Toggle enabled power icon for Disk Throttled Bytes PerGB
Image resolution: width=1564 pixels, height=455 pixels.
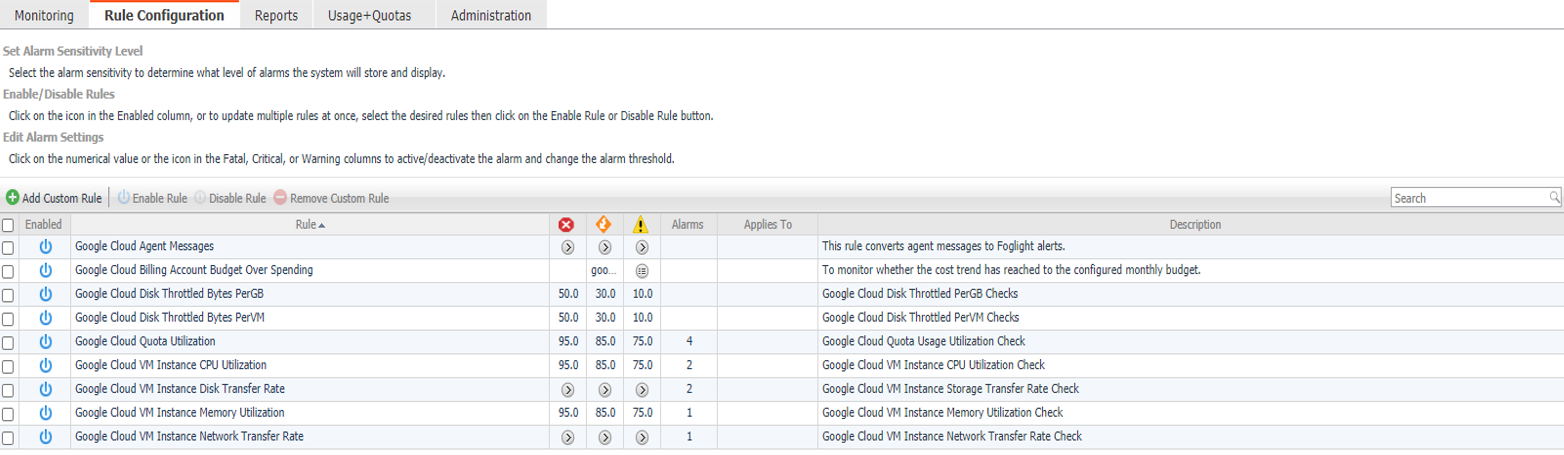(x=45, y=294)
